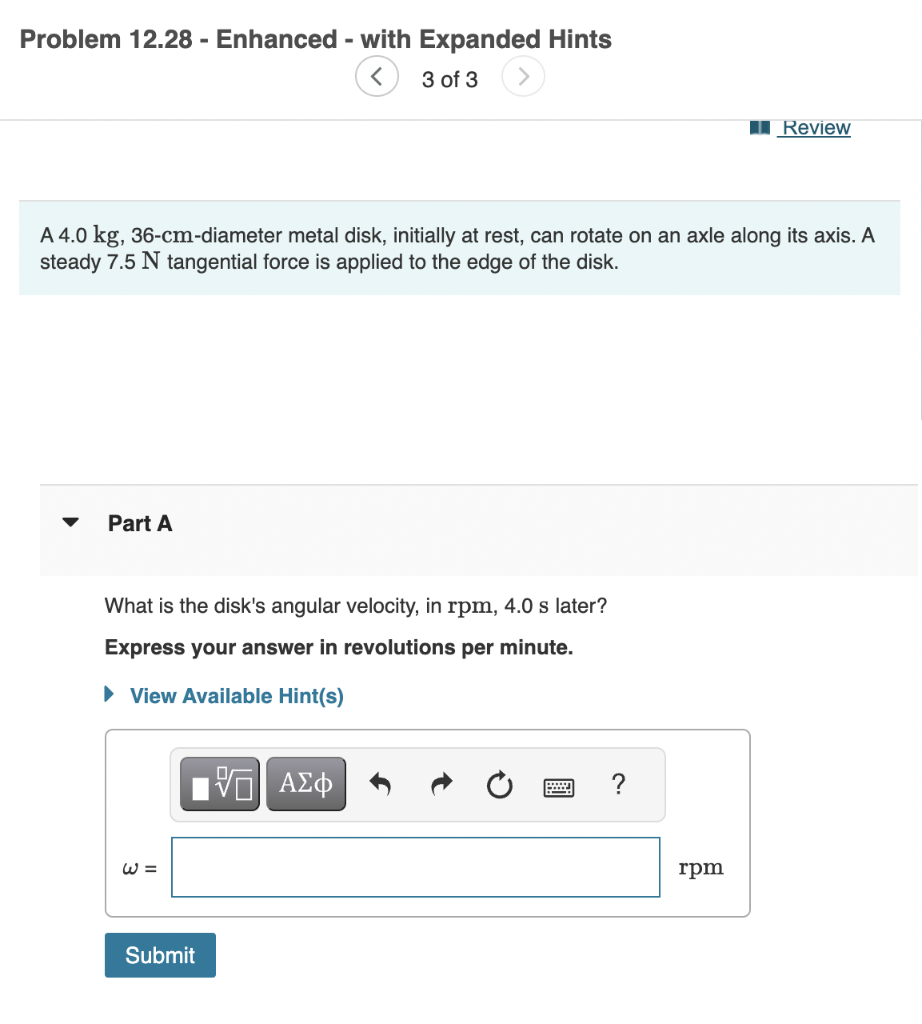Click the 3 of 3 page indicator
Image resolution: width=922 pixels, height=1024 pixels.
click(450, 79)
